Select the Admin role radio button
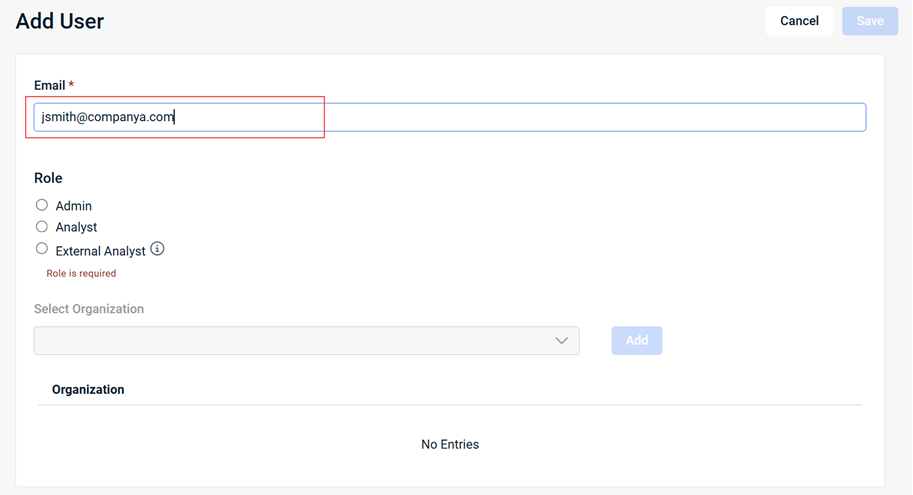The width and height of the screenshot is (913, 495). click(42, 205)
